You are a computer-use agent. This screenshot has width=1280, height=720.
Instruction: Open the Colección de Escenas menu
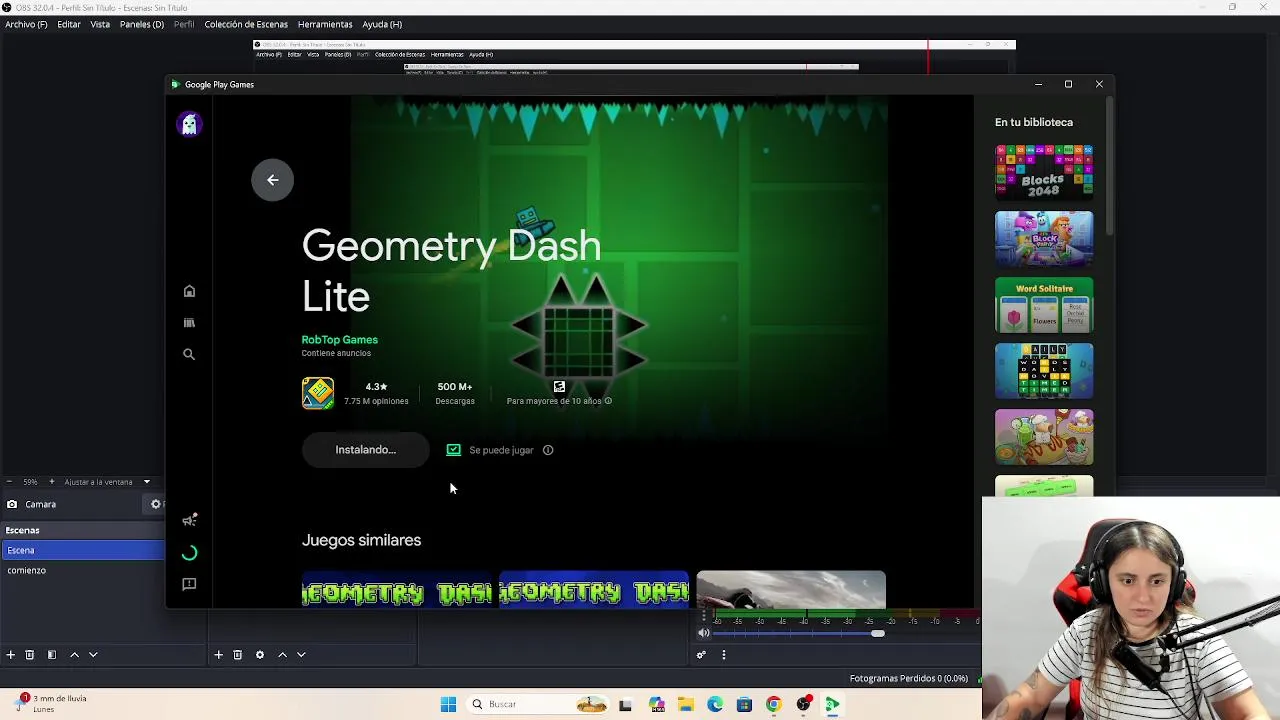point(246,24)
